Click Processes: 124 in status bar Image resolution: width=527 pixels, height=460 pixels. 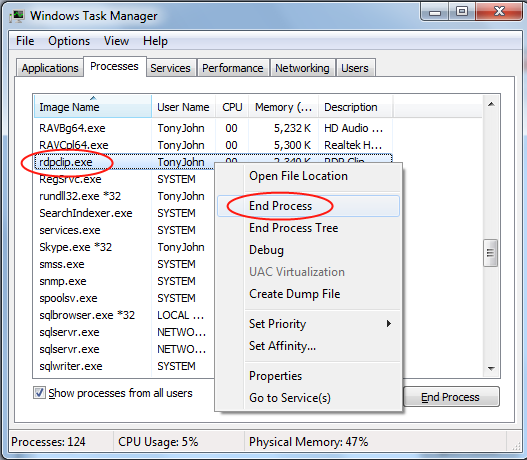(x=48, y=442)
